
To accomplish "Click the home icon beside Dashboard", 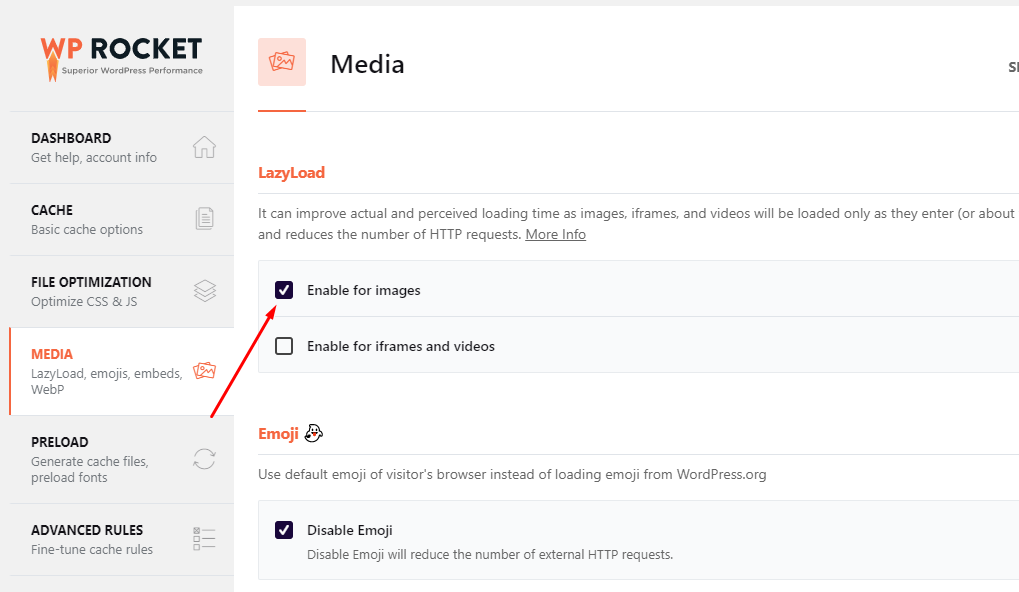I will [204, 146].
